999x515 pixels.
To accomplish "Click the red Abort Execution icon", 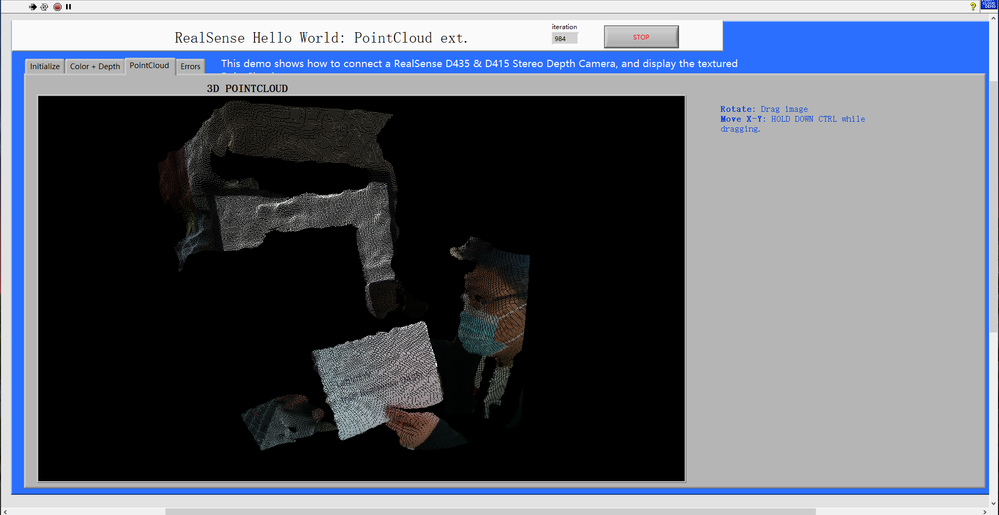I will [57, 6].
